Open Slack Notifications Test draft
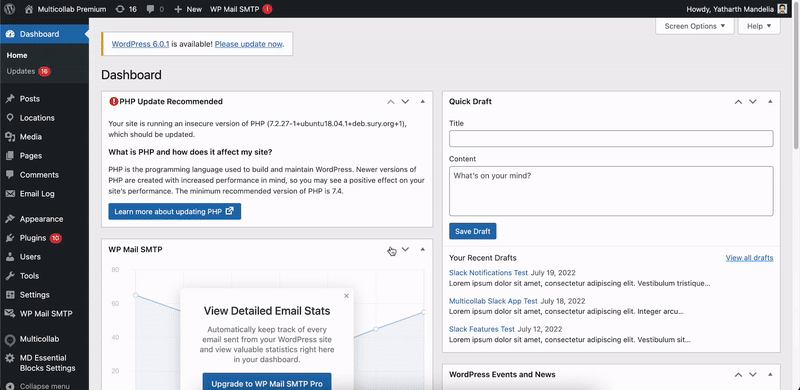This screenshot has height=390, width=800. (488, 273)
